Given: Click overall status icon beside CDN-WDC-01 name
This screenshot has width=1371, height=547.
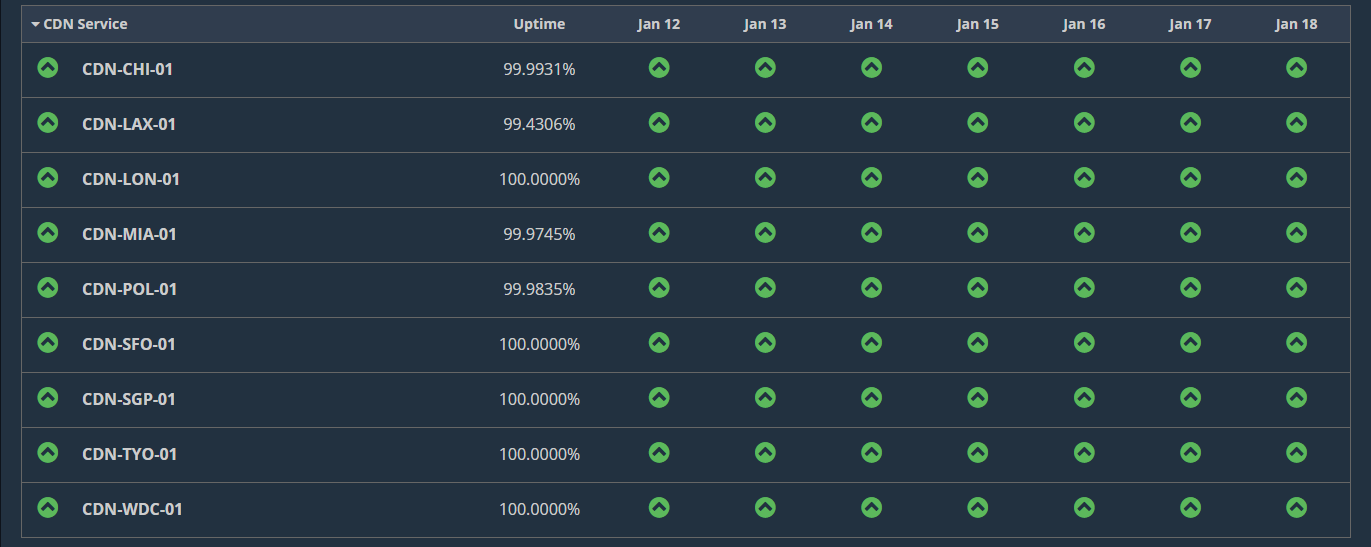Looking at the screenshot, I should 48,507.
